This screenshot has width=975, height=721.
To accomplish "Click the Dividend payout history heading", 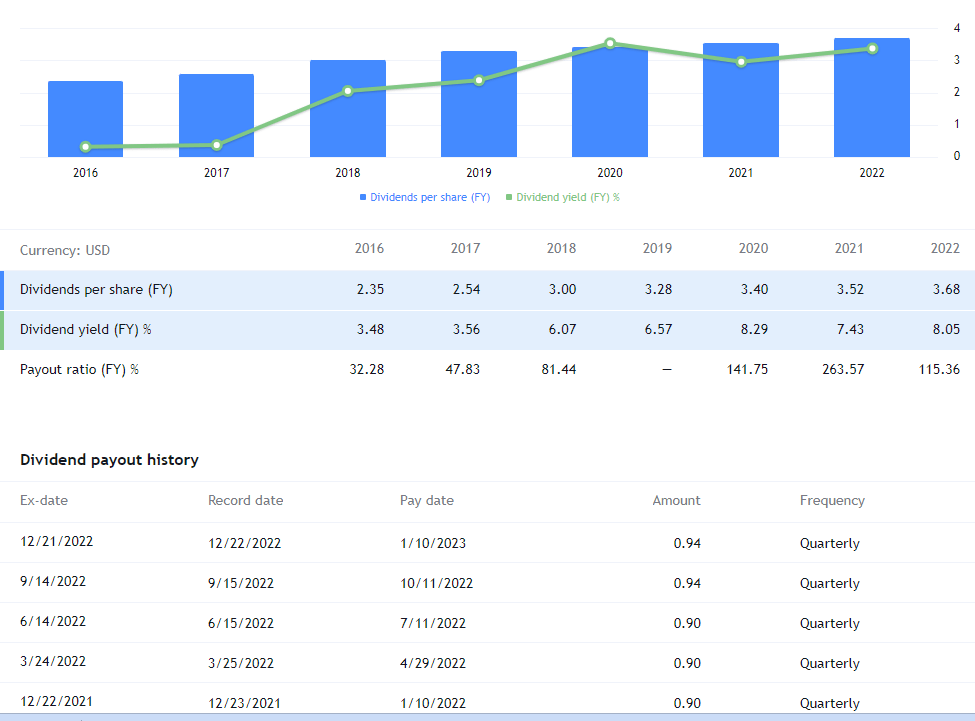I will point(108,459).
